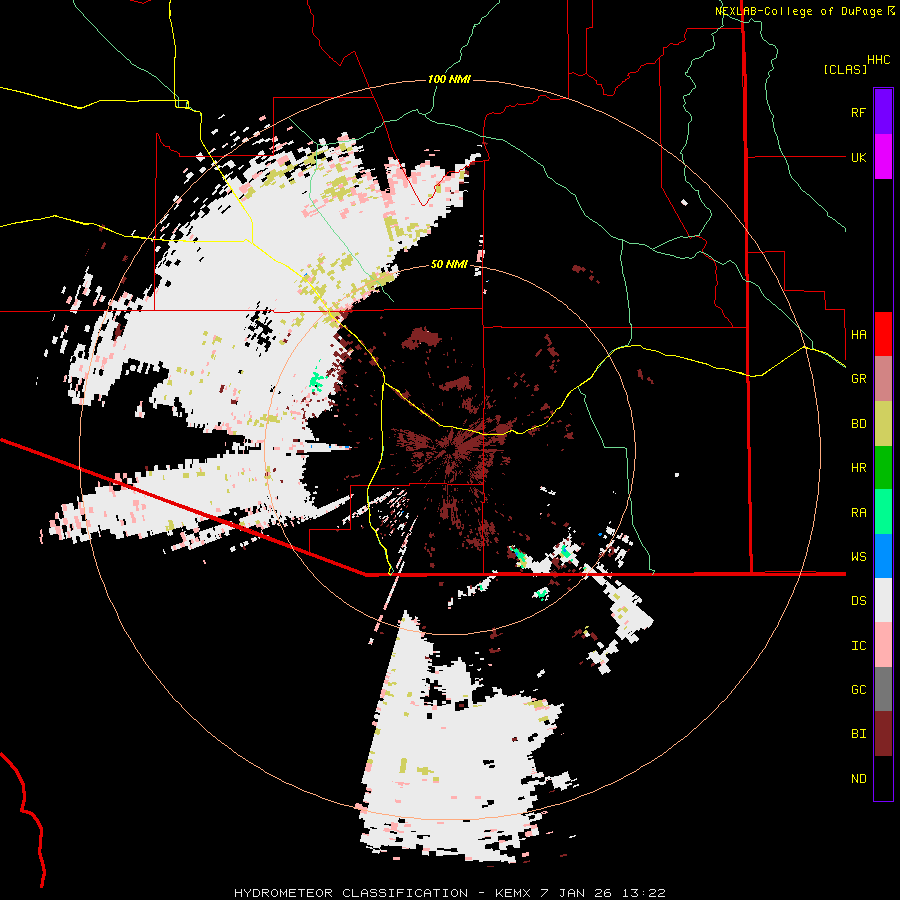The width and height of the screenshot is (900, 900).
Task: Click the 100 NMI range ring label
Action: 449,79
